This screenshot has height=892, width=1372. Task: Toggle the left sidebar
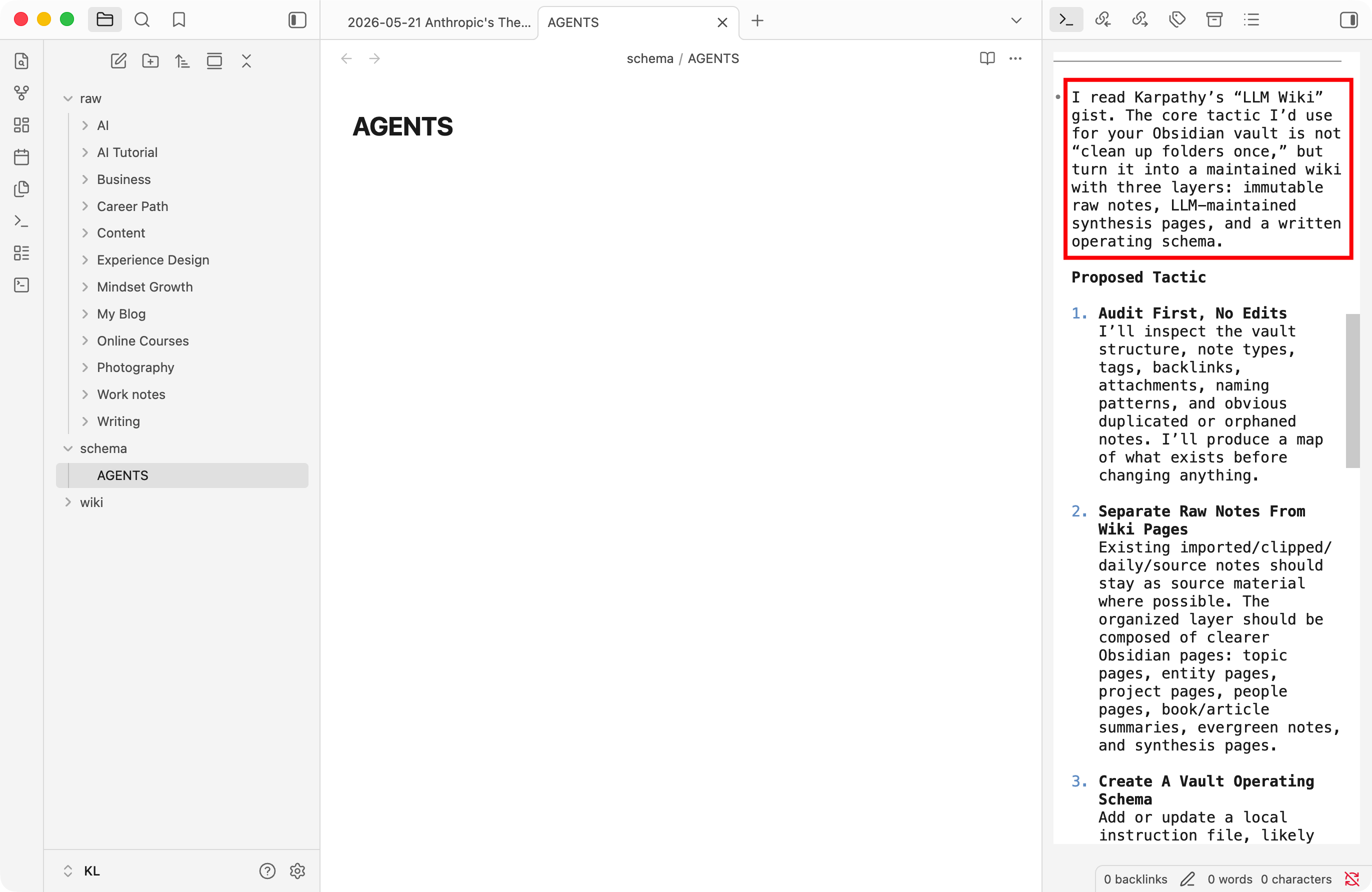click(x=297, y=20)
